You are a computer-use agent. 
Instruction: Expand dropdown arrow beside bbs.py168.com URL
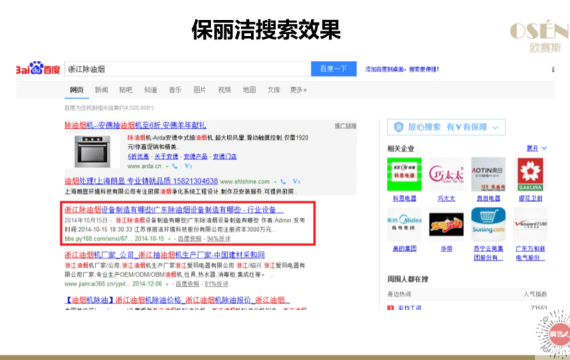(169, 239)
